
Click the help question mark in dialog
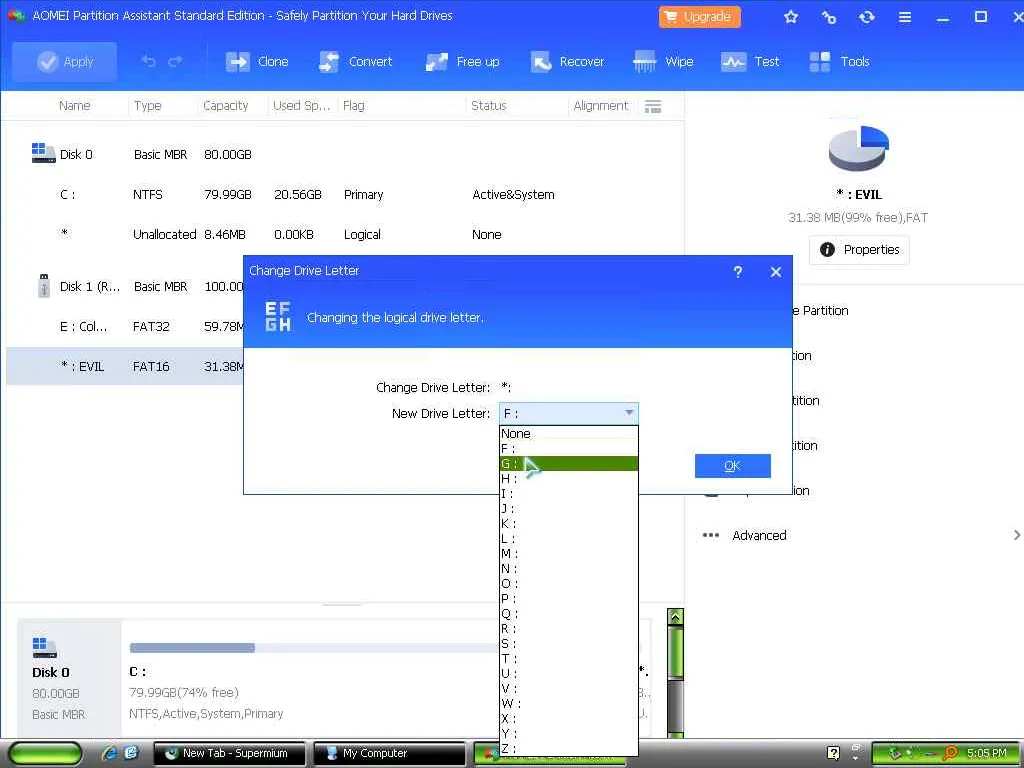tap(737, 272)
